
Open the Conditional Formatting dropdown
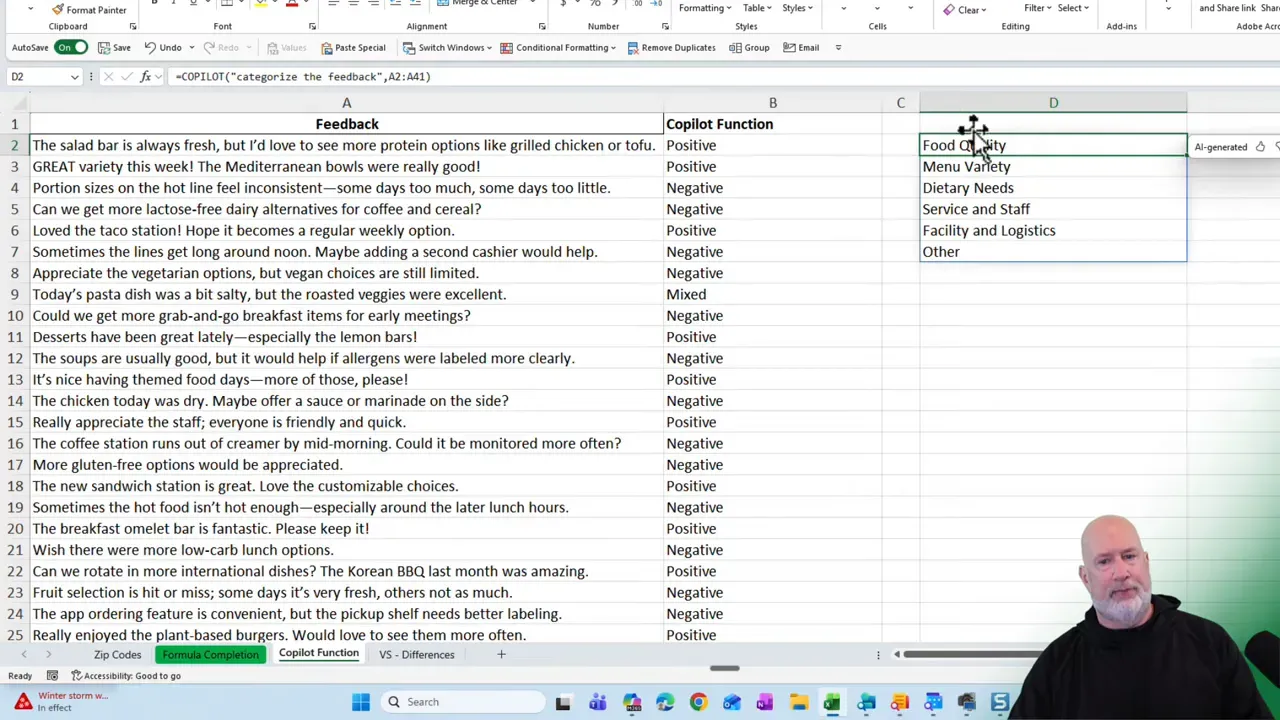click(560, 47)
